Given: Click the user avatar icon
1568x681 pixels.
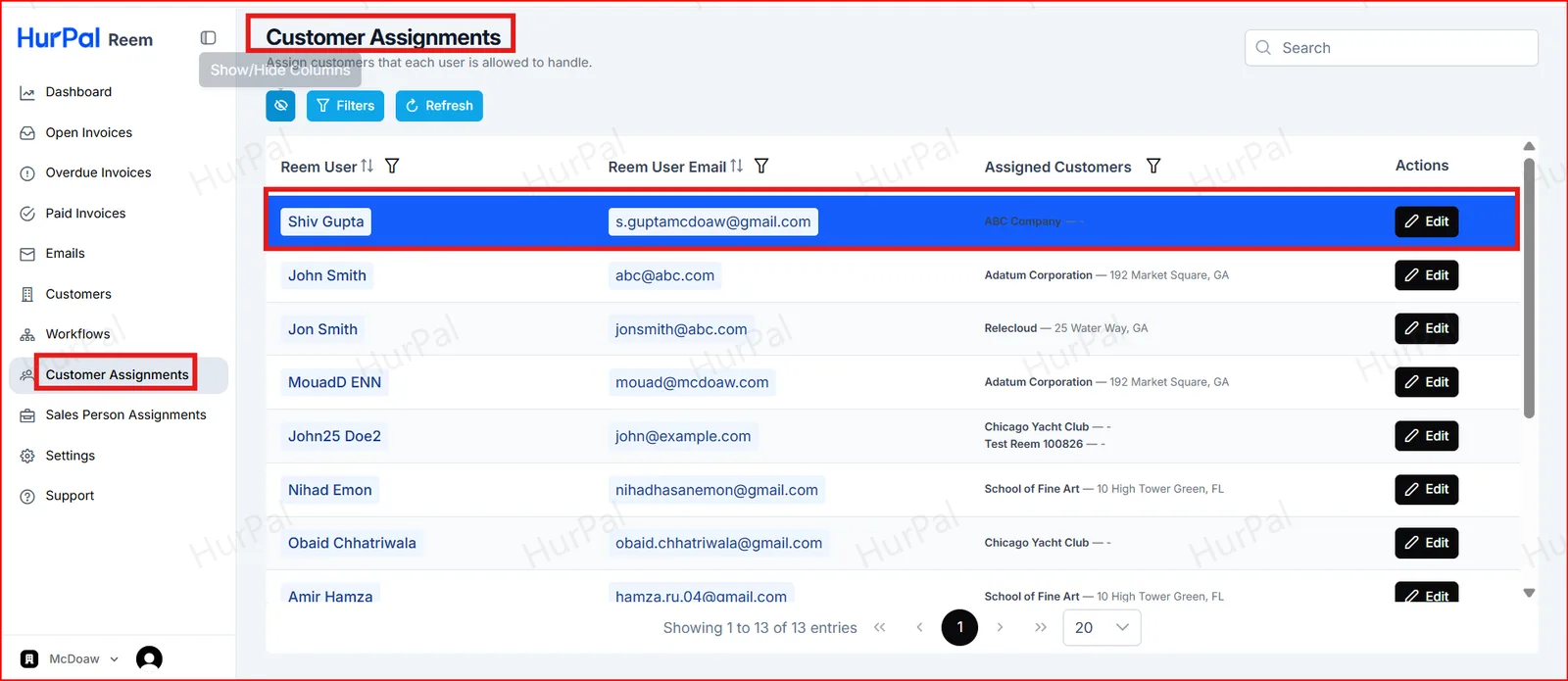Looking at the screenshot, I should pos(149,658).
